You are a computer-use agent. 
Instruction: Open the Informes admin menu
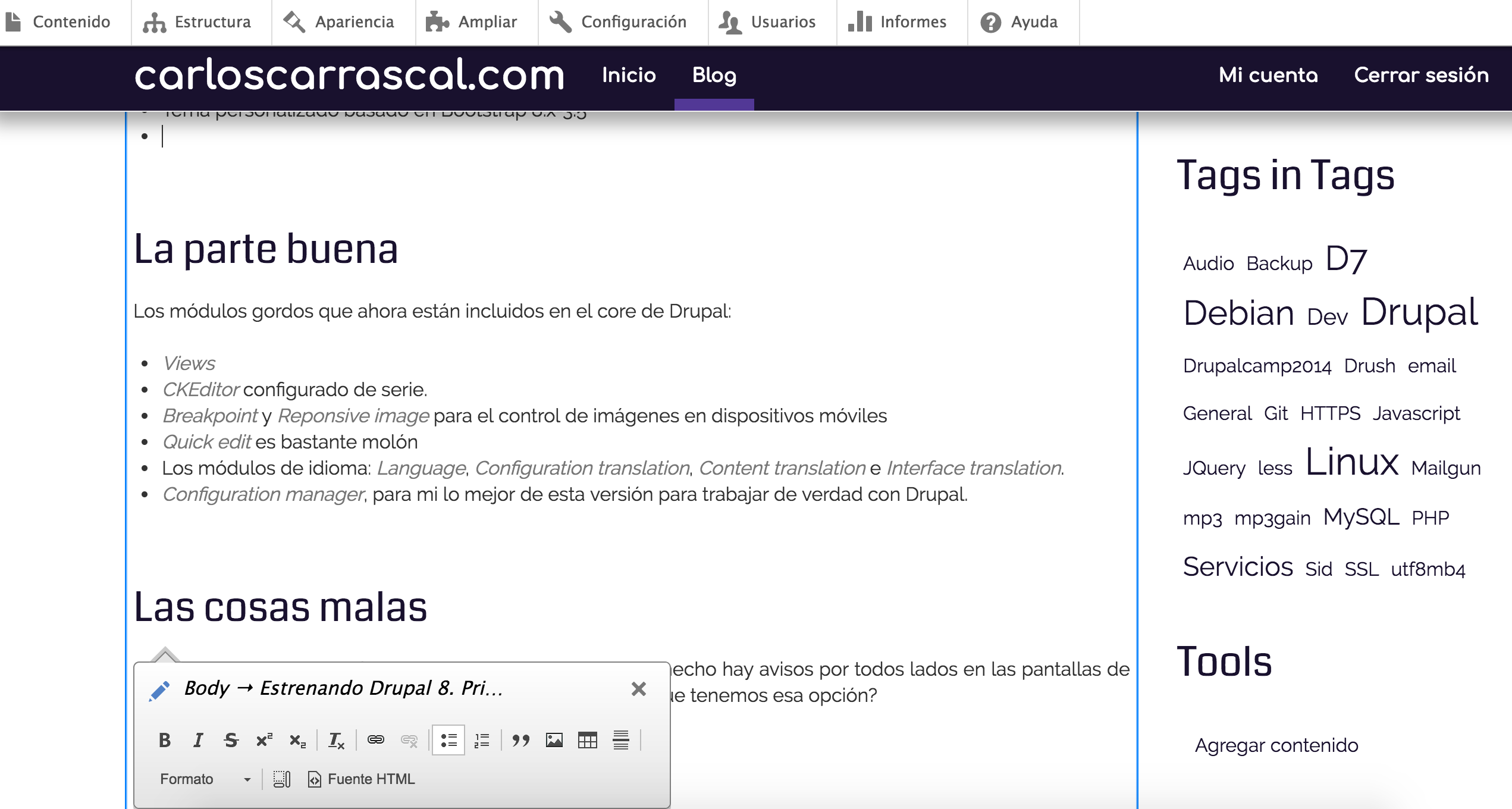[898, 22]
